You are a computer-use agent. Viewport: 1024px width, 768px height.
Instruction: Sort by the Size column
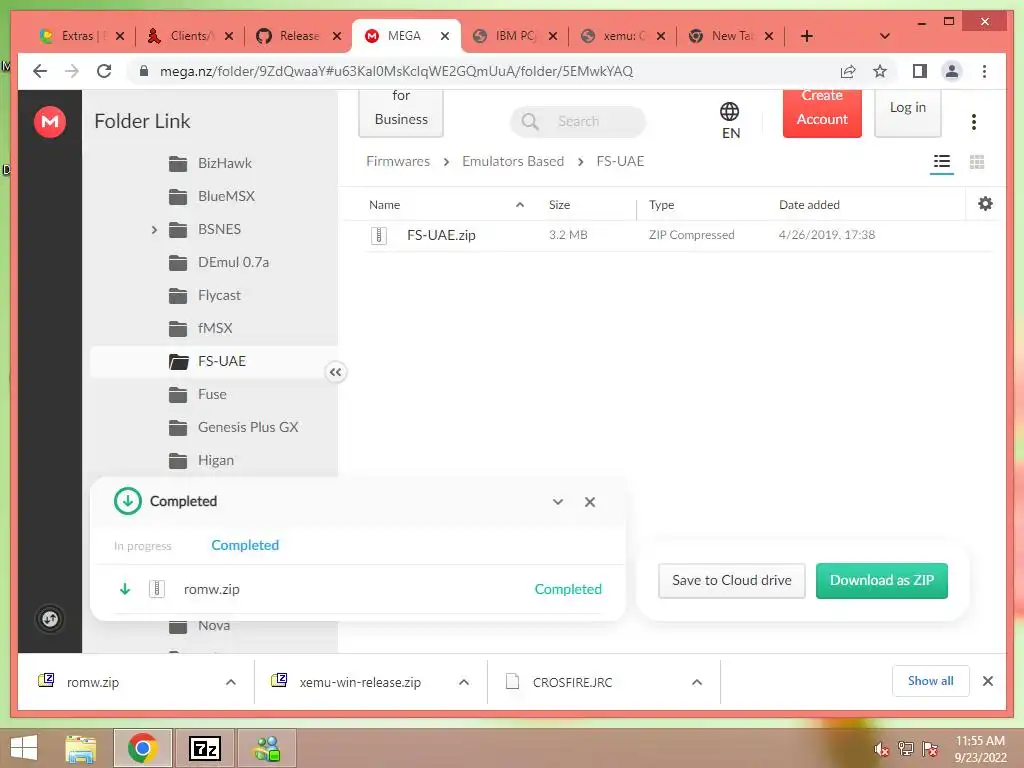pos(559,204)
